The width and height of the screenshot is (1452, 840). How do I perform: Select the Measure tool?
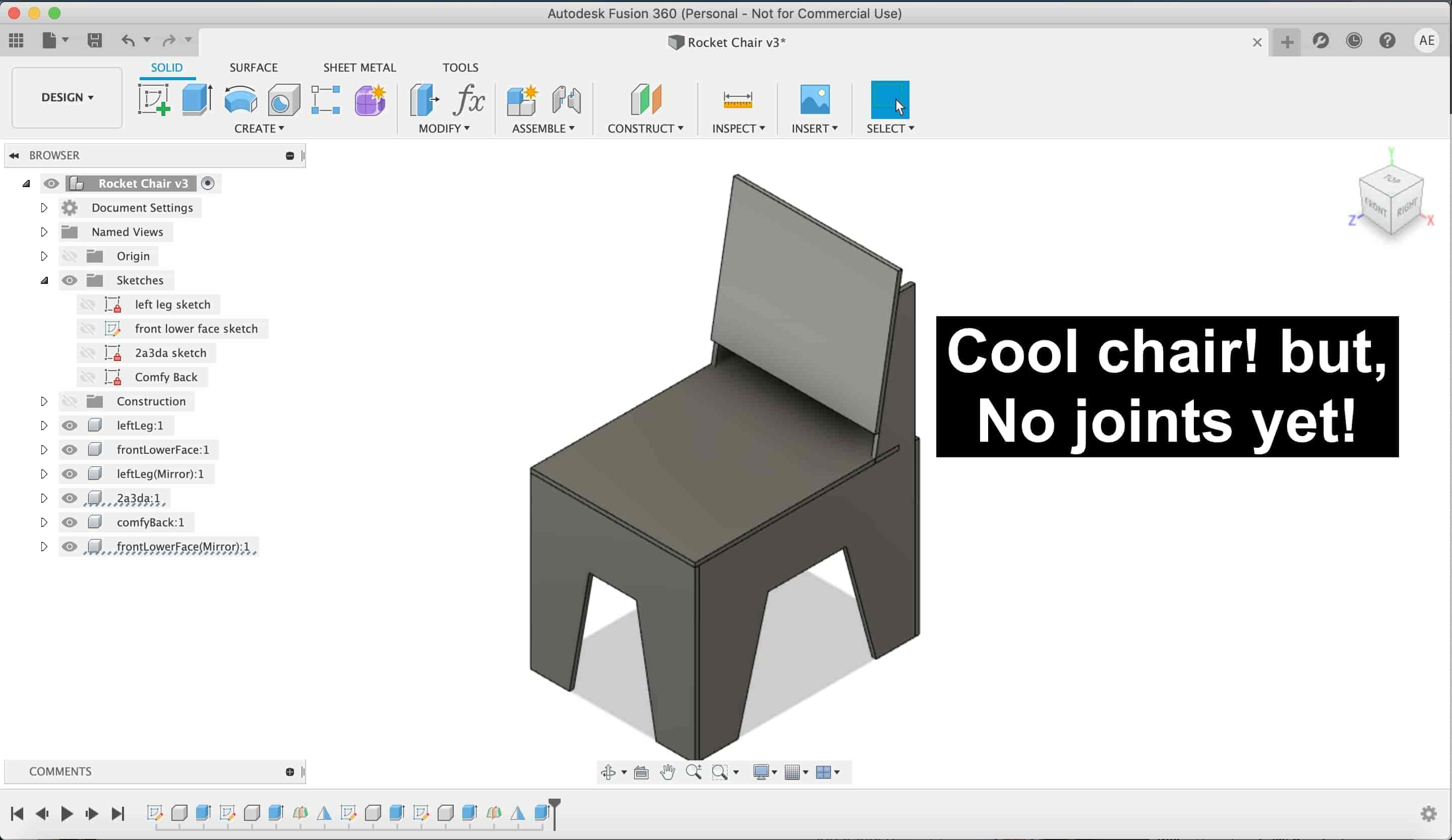click(738, 100)
